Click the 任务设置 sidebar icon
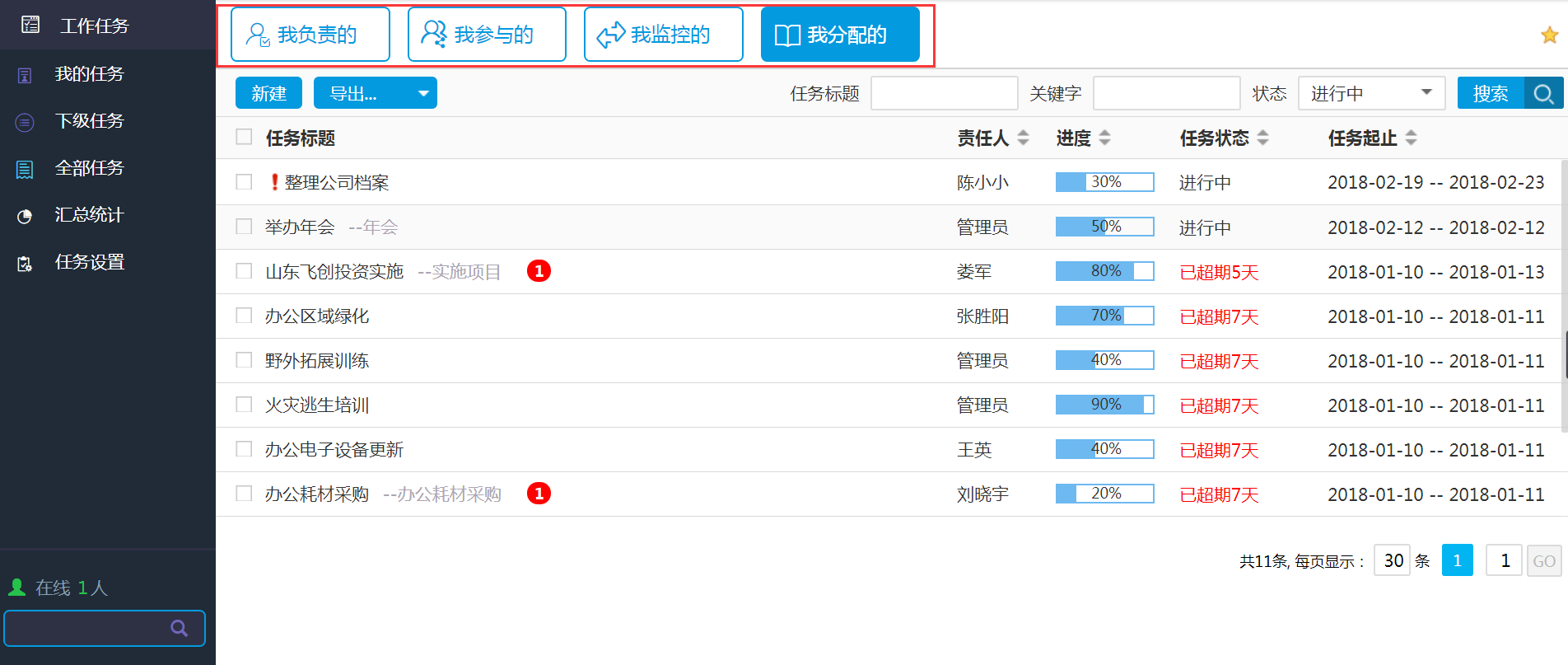 pos(25,263)
